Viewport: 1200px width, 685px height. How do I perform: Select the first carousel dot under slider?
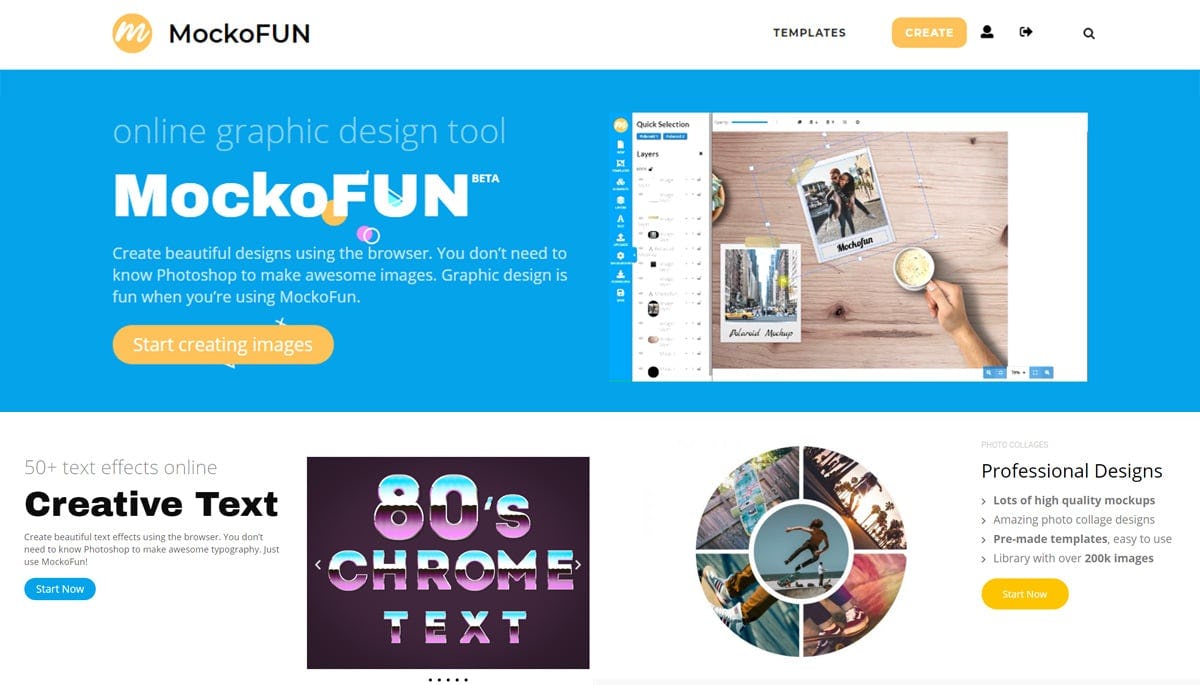click(x=431, y=680)
